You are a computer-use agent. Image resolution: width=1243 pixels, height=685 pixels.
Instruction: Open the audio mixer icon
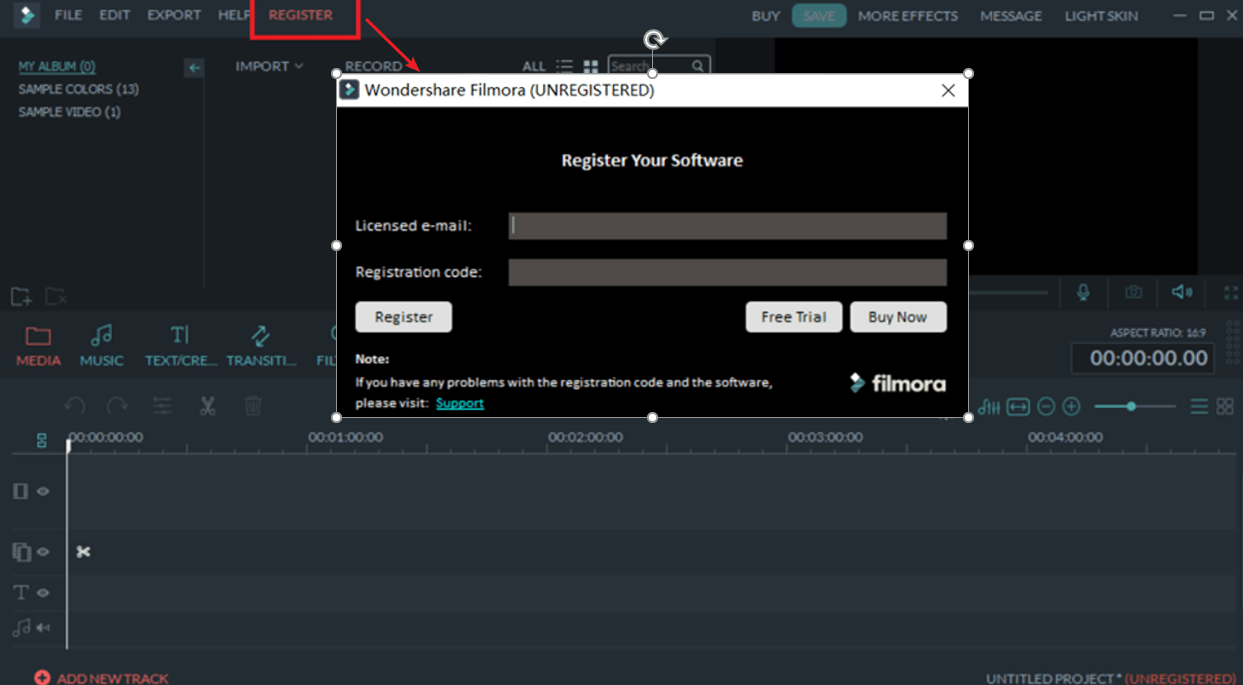[990, 407]
